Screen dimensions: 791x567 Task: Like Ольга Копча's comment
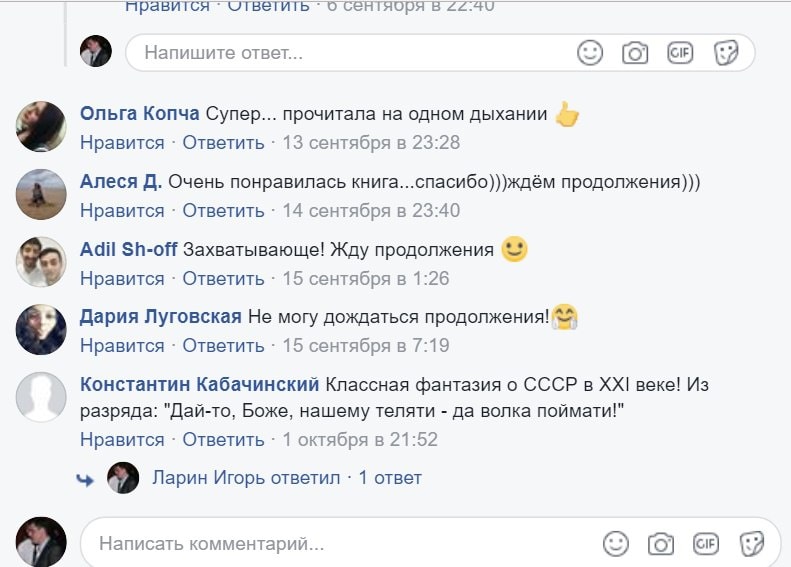122,142
